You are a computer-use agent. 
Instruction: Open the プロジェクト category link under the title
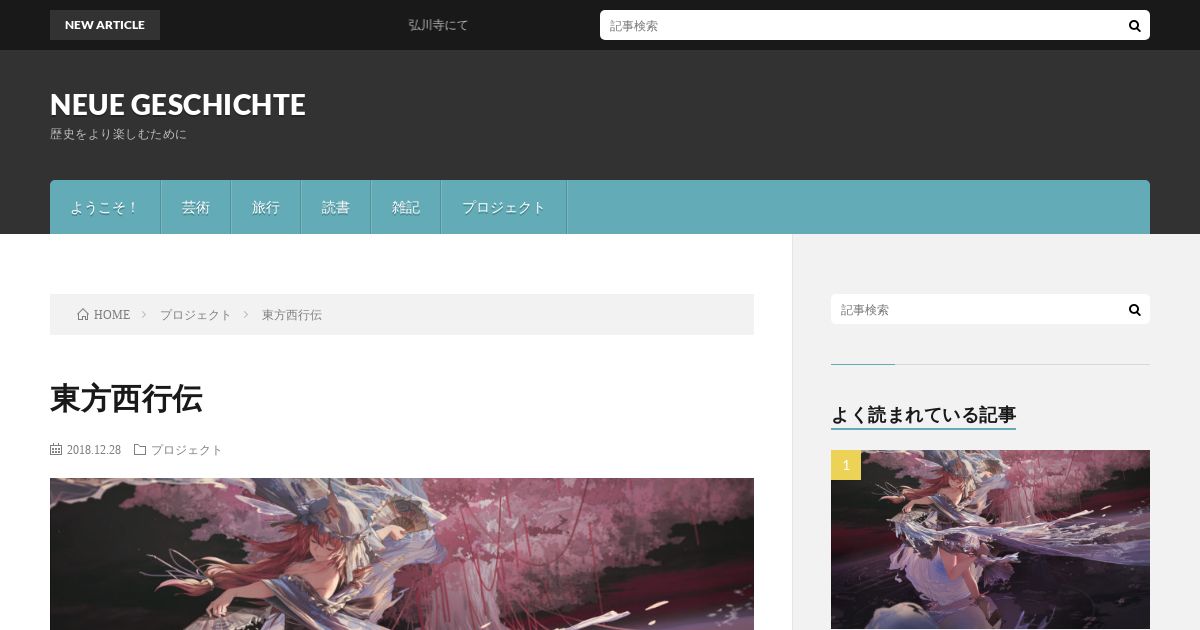tap(187, 450)
